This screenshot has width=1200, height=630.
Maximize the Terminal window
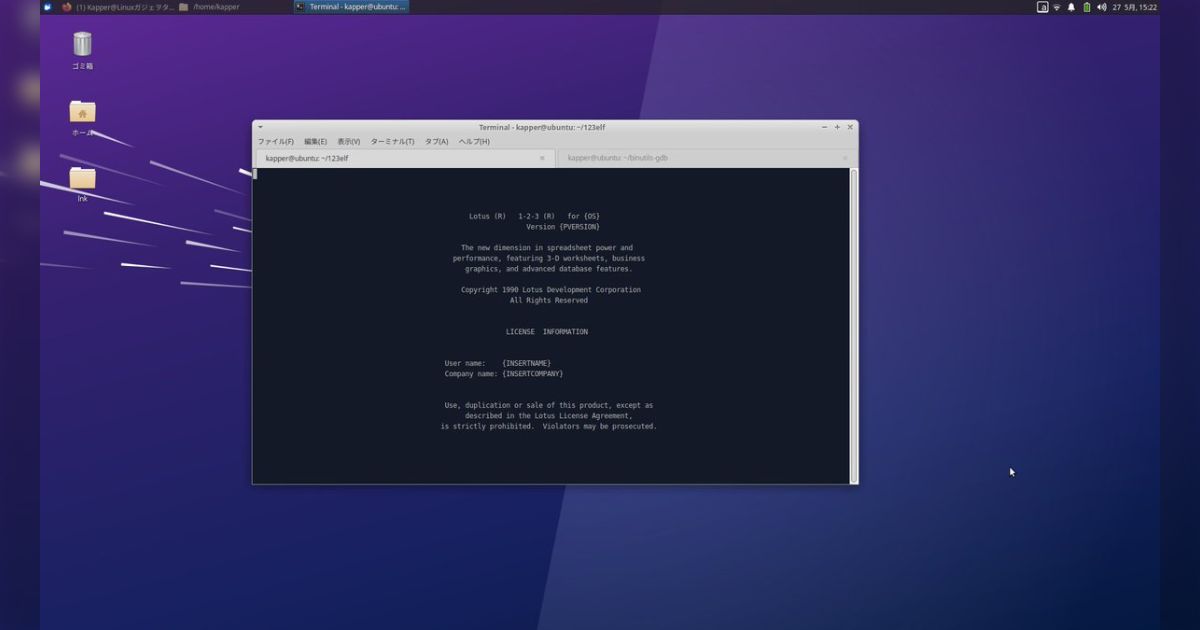[837, 127]
